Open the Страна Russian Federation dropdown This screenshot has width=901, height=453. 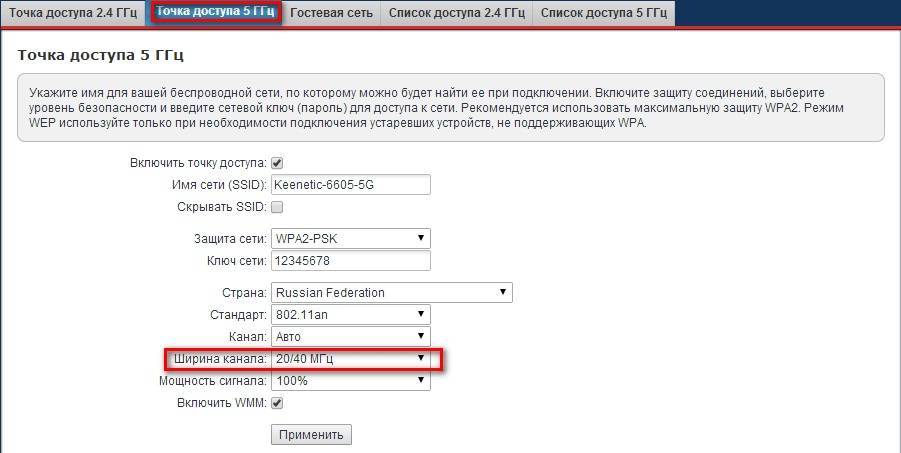[391, 293]
